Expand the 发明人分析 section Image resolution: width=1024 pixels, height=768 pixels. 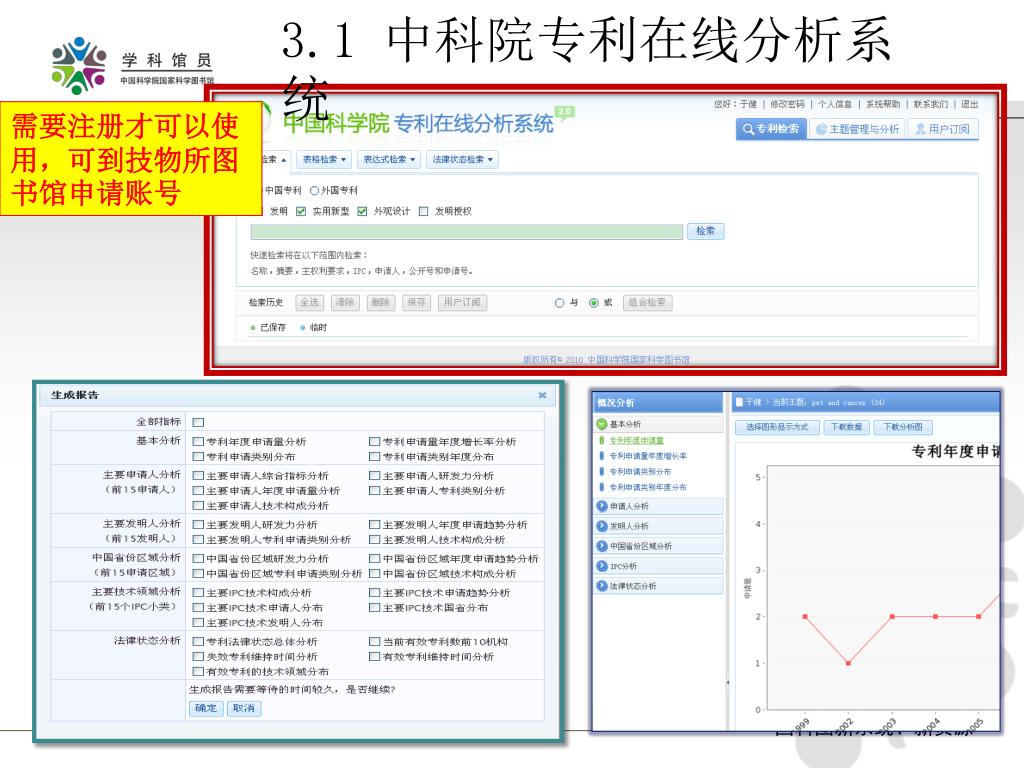(658, 526)
